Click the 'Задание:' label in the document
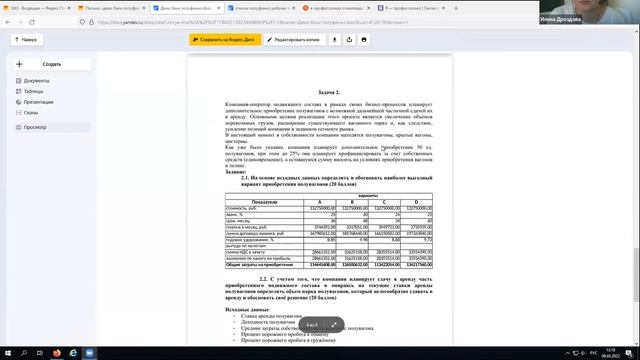 tap(236, 172)
